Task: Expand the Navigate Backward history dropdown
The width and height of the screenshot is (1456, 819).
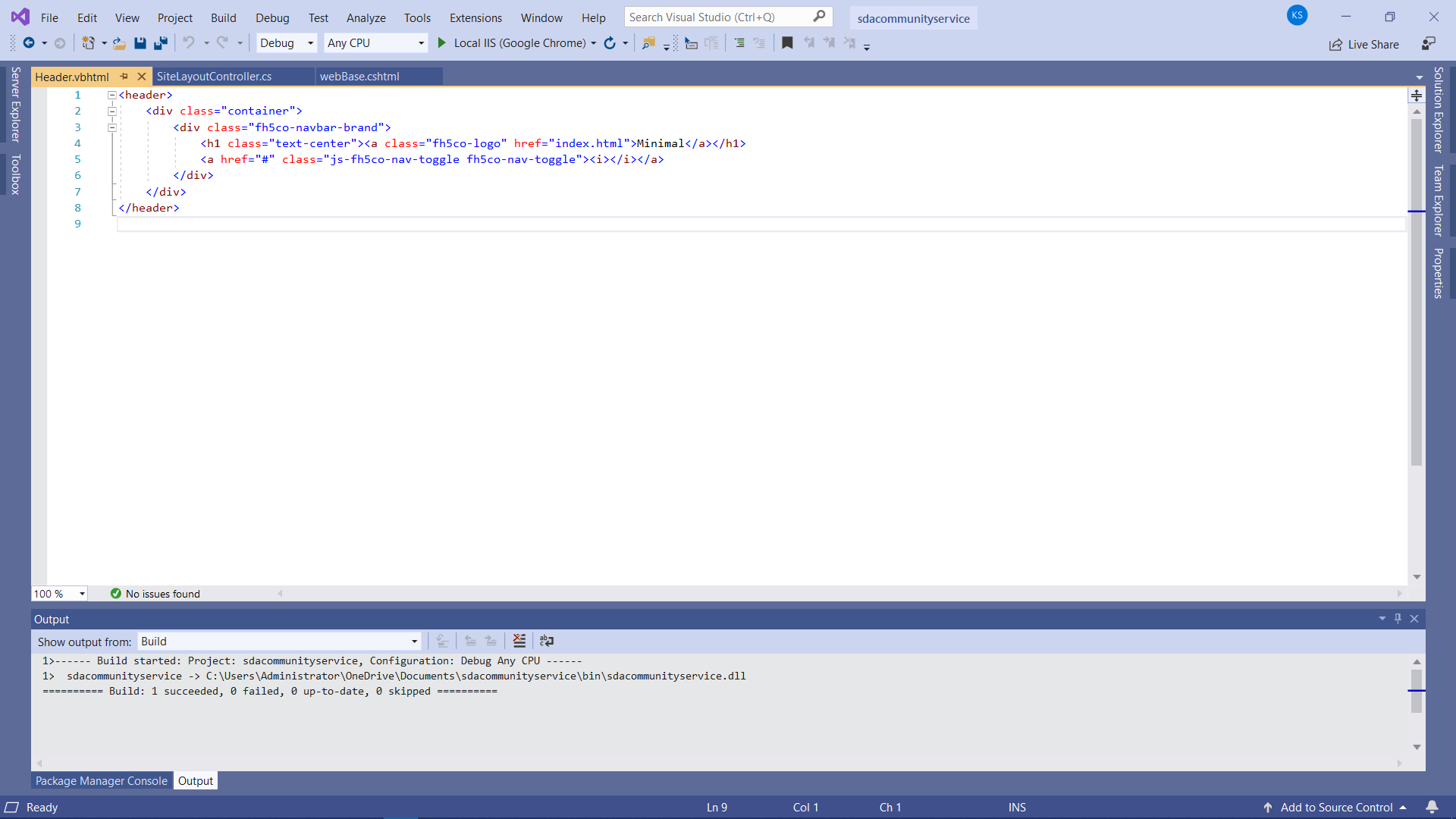Action: click(x=44, y=43)
